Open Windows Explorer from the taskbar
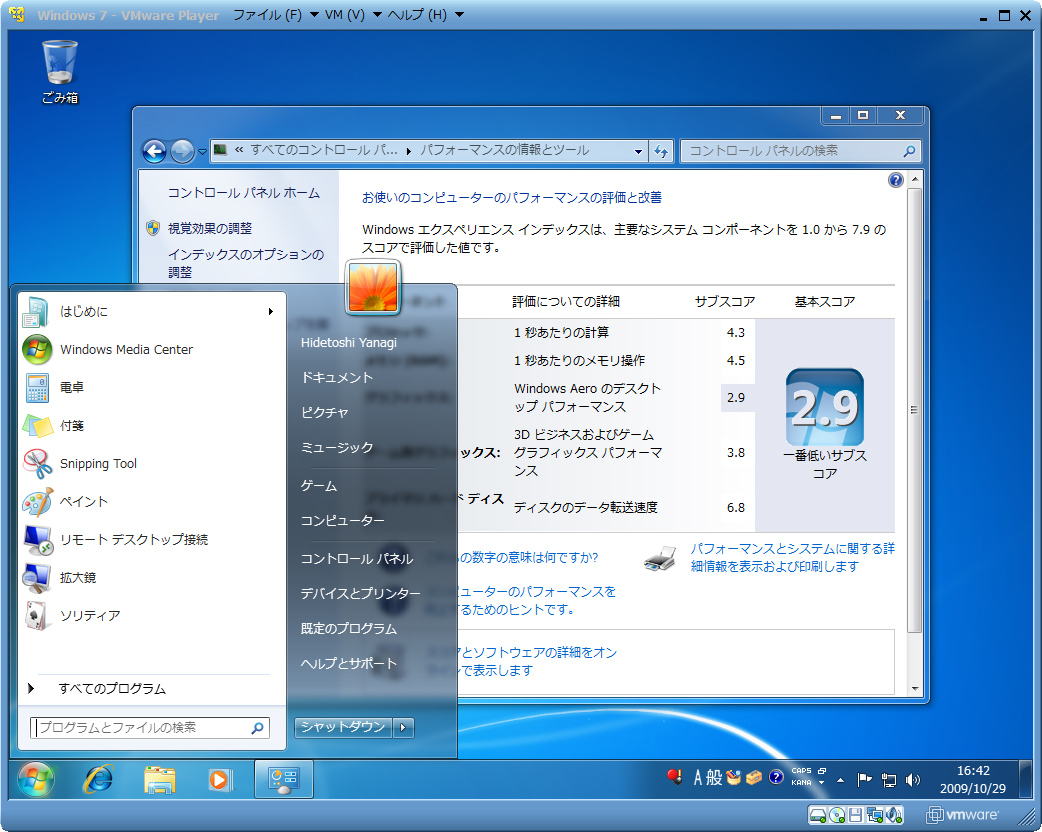1042x832 pixels. tap(160, 779)
